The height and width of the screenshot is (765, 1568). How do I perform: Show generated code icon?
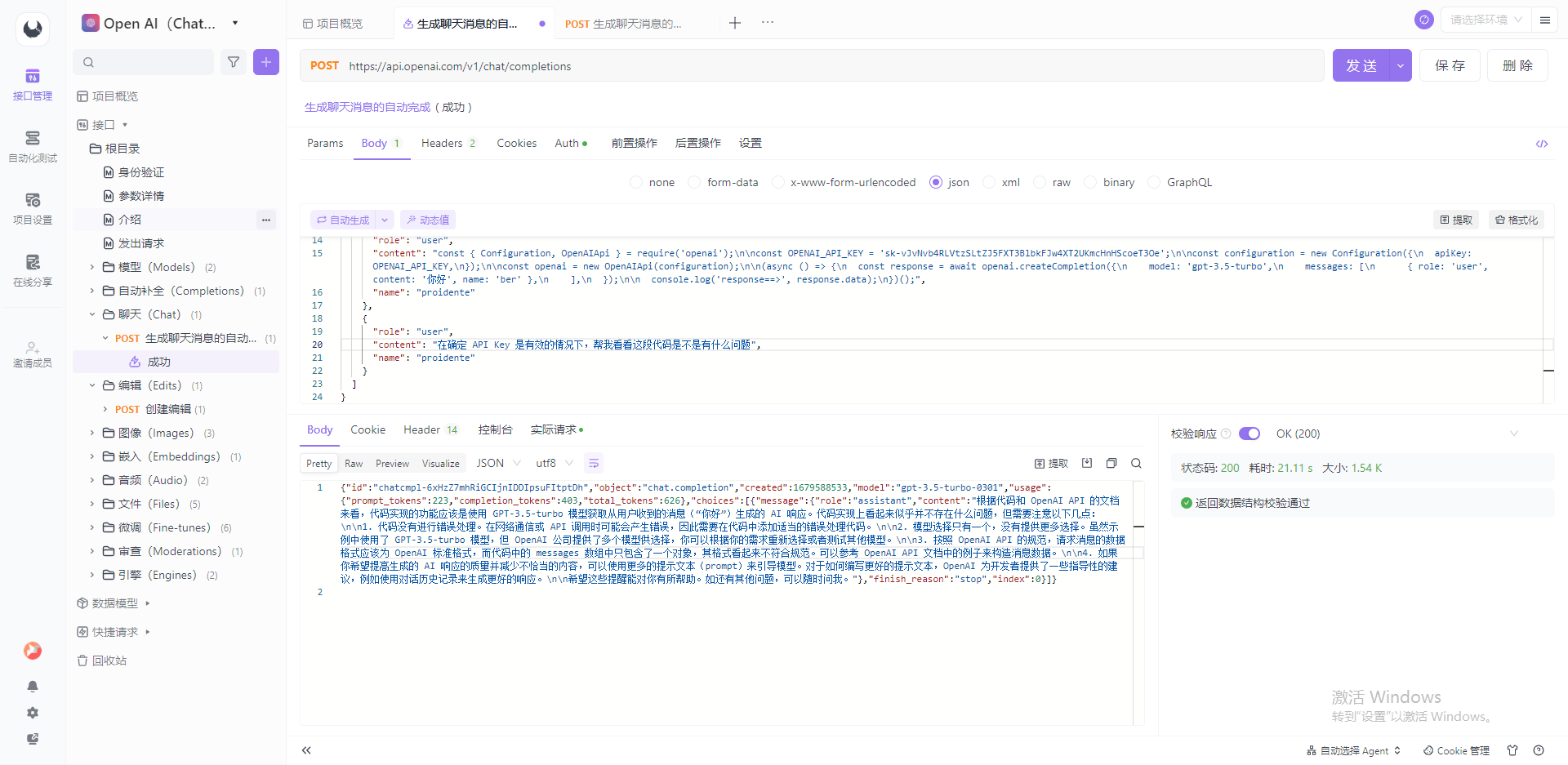(x=1542, y=144)
